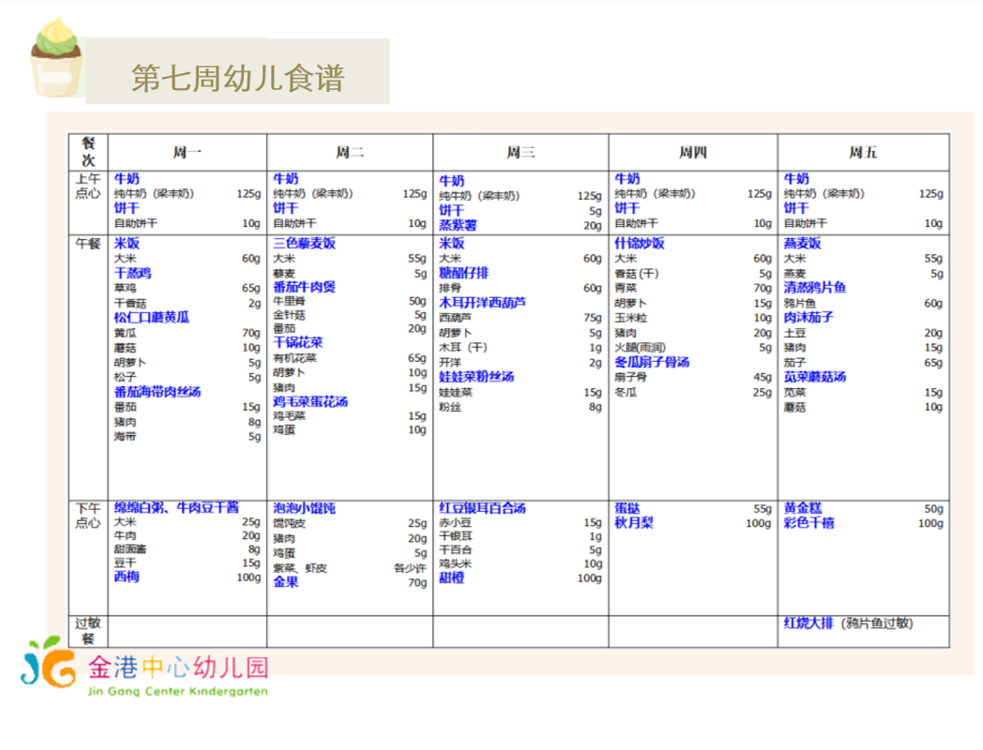Click the soup '娃娃菜粉丝汤'
This screenshot has height=750, width=983.
[476, 377]
